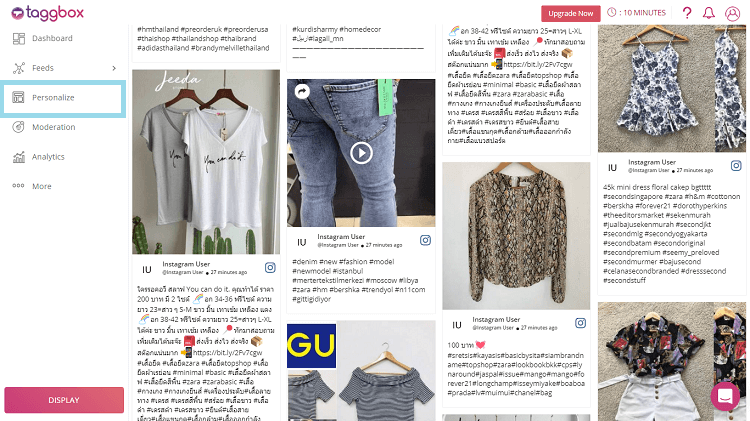Open the 10 MINUTES timer indicator
This screenshot has width=750, height=421.
point(636,13)
